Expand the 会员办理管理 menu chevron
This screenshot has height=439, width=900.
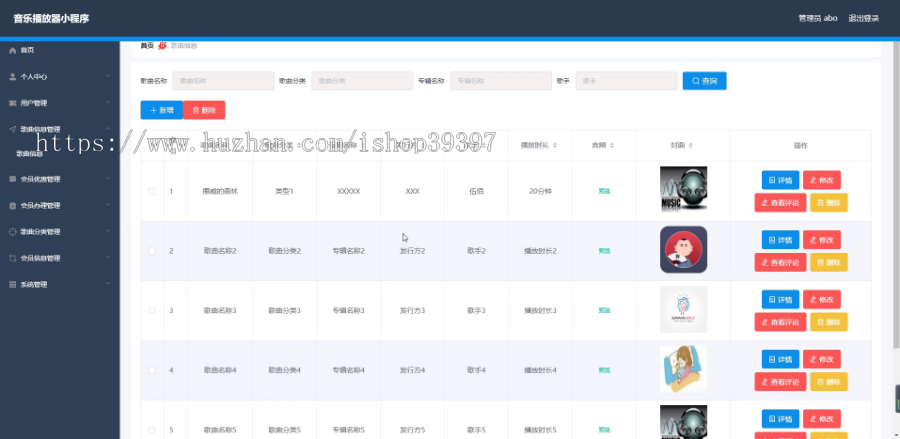(107, 205)
